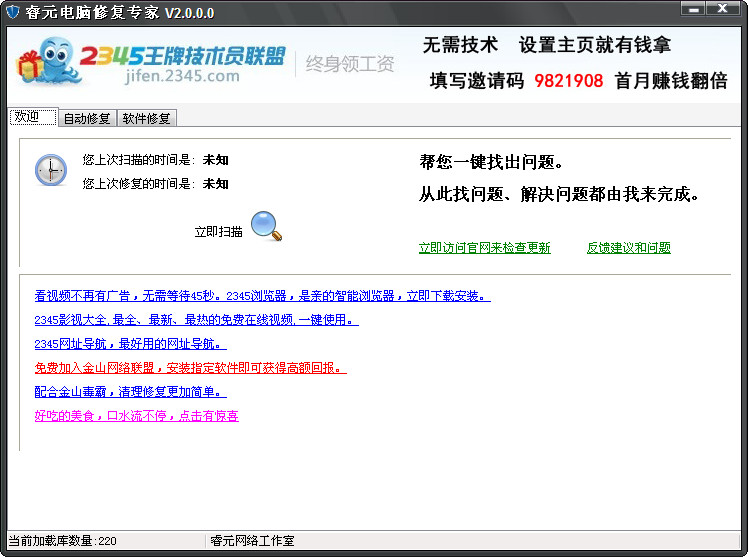Open the 反馈建议和问题 link

point(629,248)
